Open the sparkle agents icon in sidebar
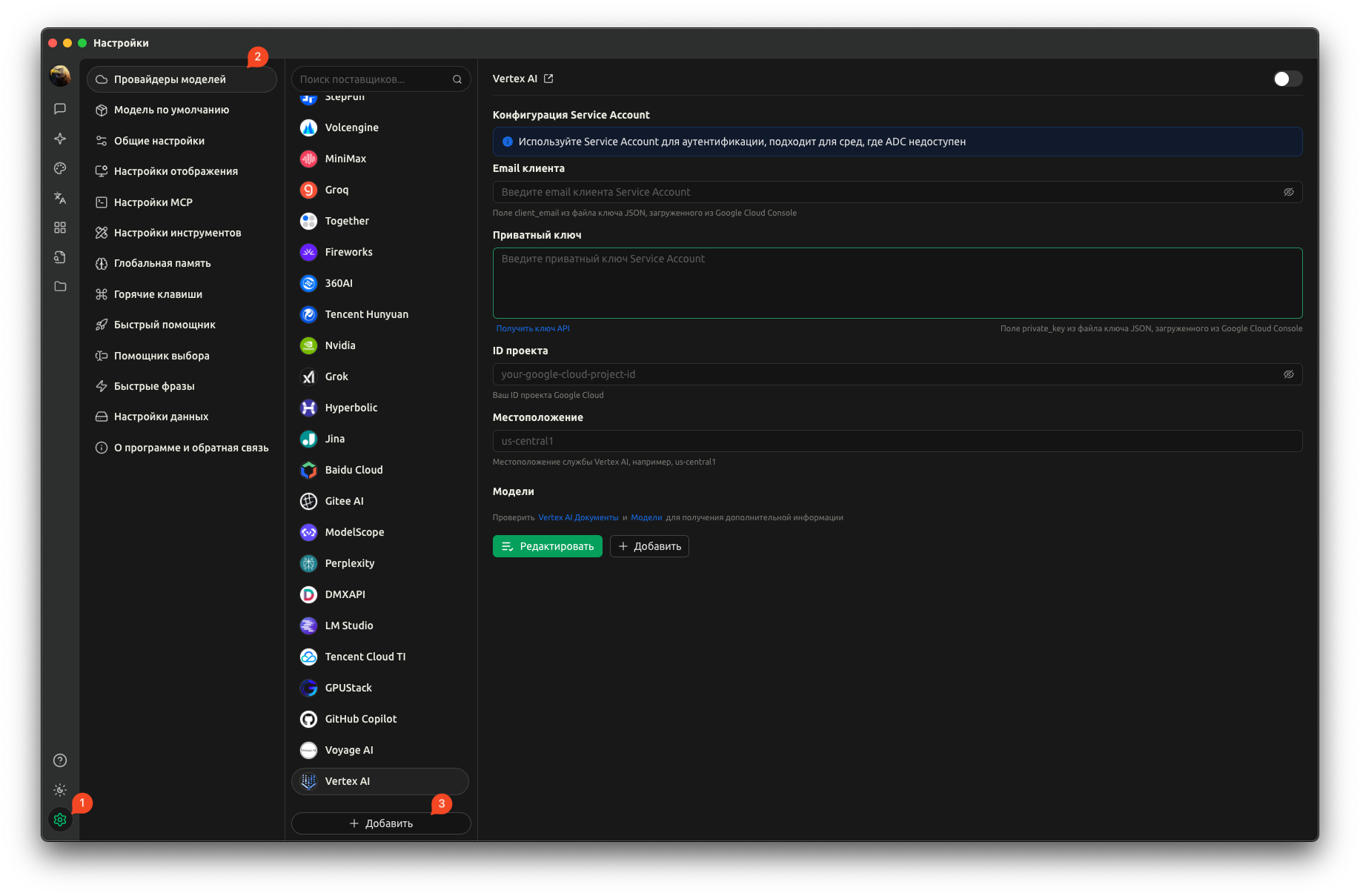Image resolution: width=1360 pixels, height=896 pixels. click(x=60, y=139)
